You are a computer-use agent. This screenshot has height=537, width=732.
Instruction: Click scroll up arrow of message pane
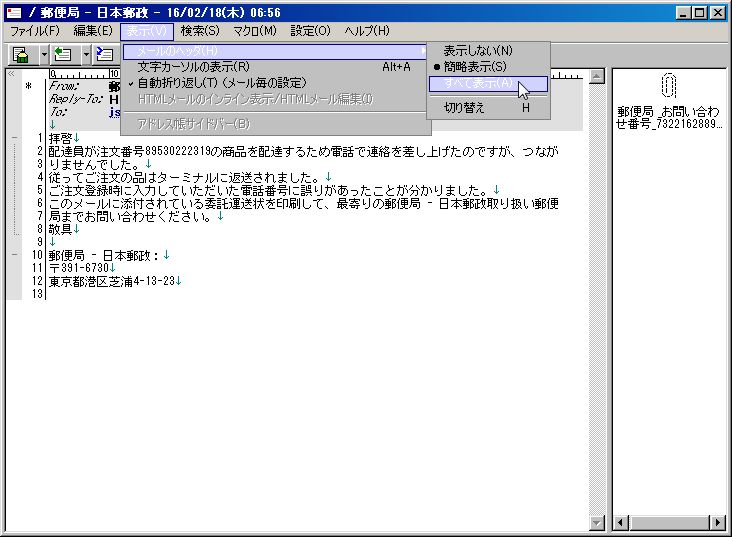[x=597, y=76]
